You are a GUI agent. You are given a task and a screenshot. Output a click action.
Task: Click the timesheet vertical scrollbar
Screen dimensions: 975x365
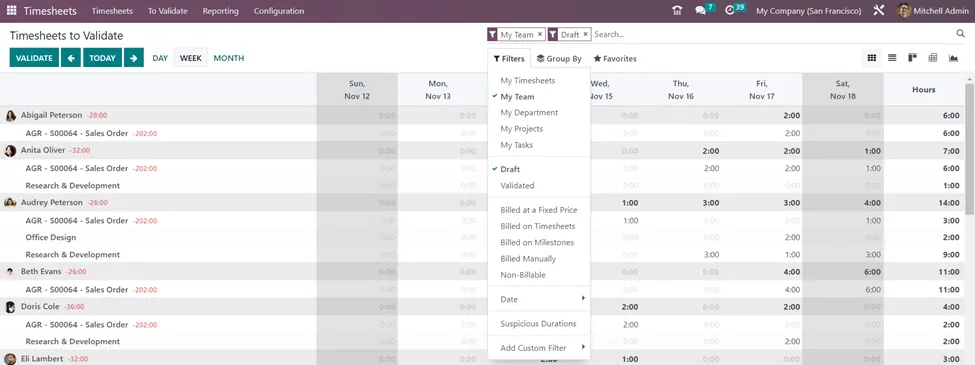970,149
